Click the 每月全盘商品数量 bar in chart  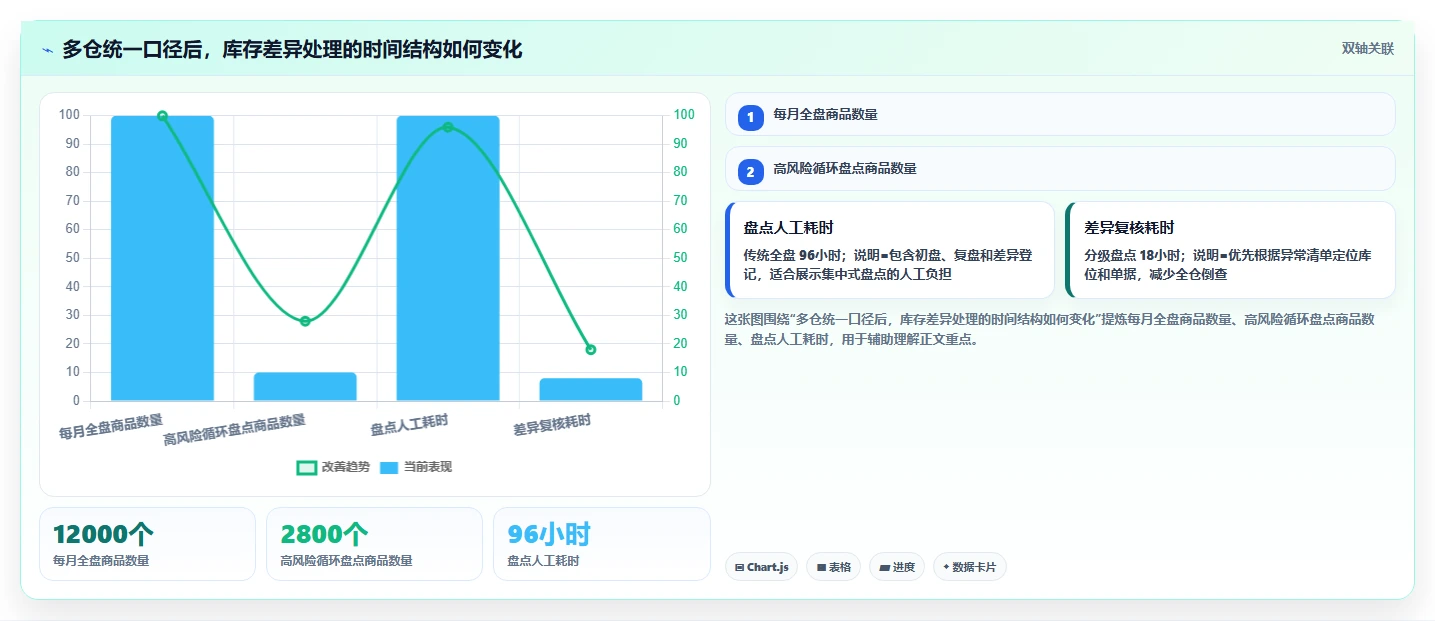[162, 258]
